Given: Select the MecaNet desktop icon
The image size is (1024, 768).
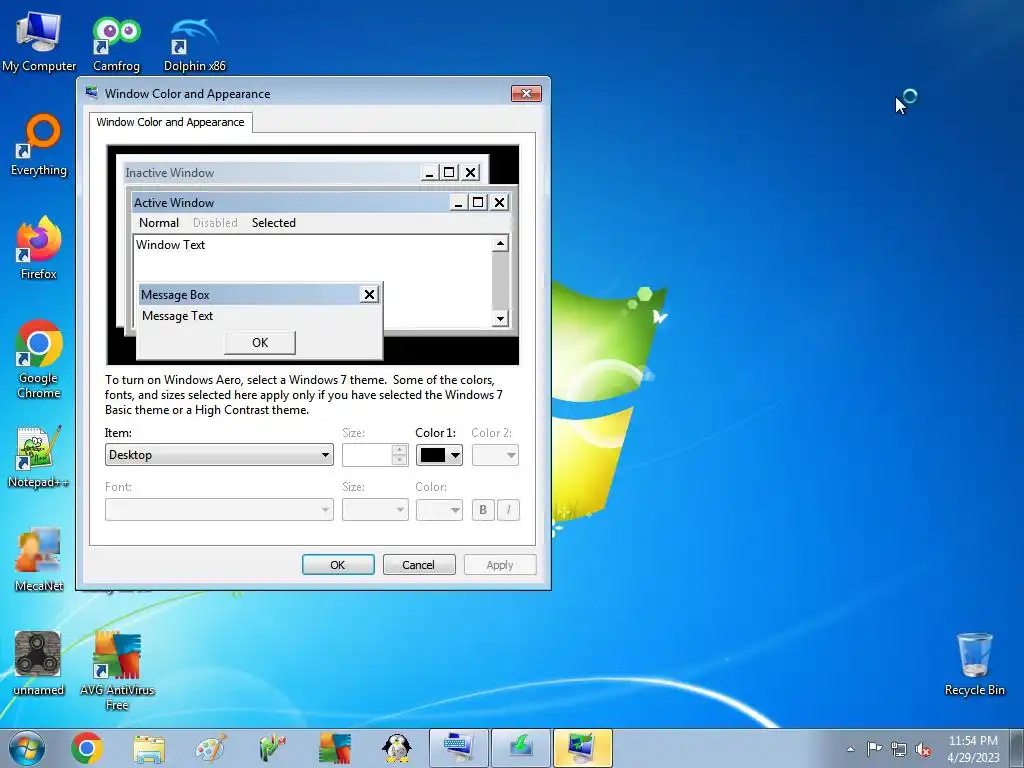Looking at the screenshot, I should point(39,560).
